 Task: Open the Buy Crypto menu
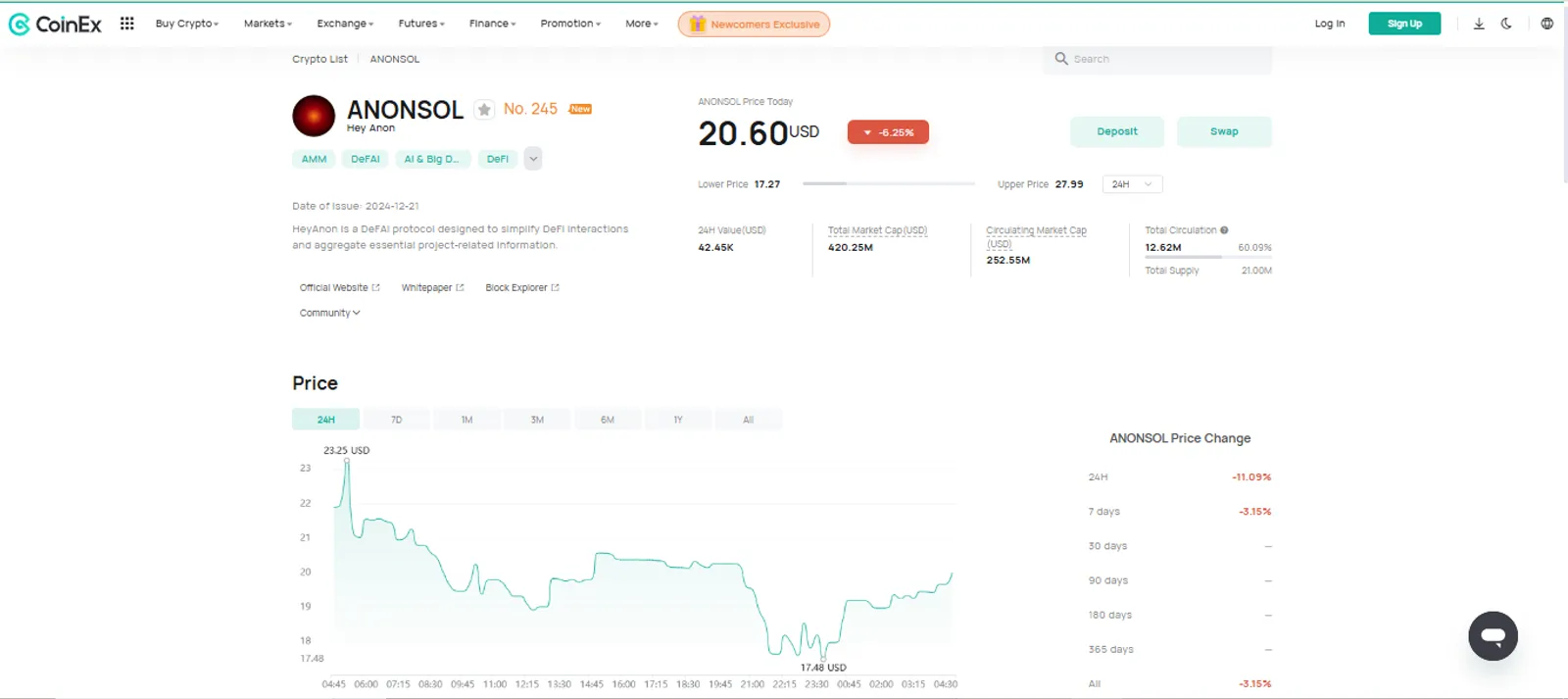tap(187, 24)
